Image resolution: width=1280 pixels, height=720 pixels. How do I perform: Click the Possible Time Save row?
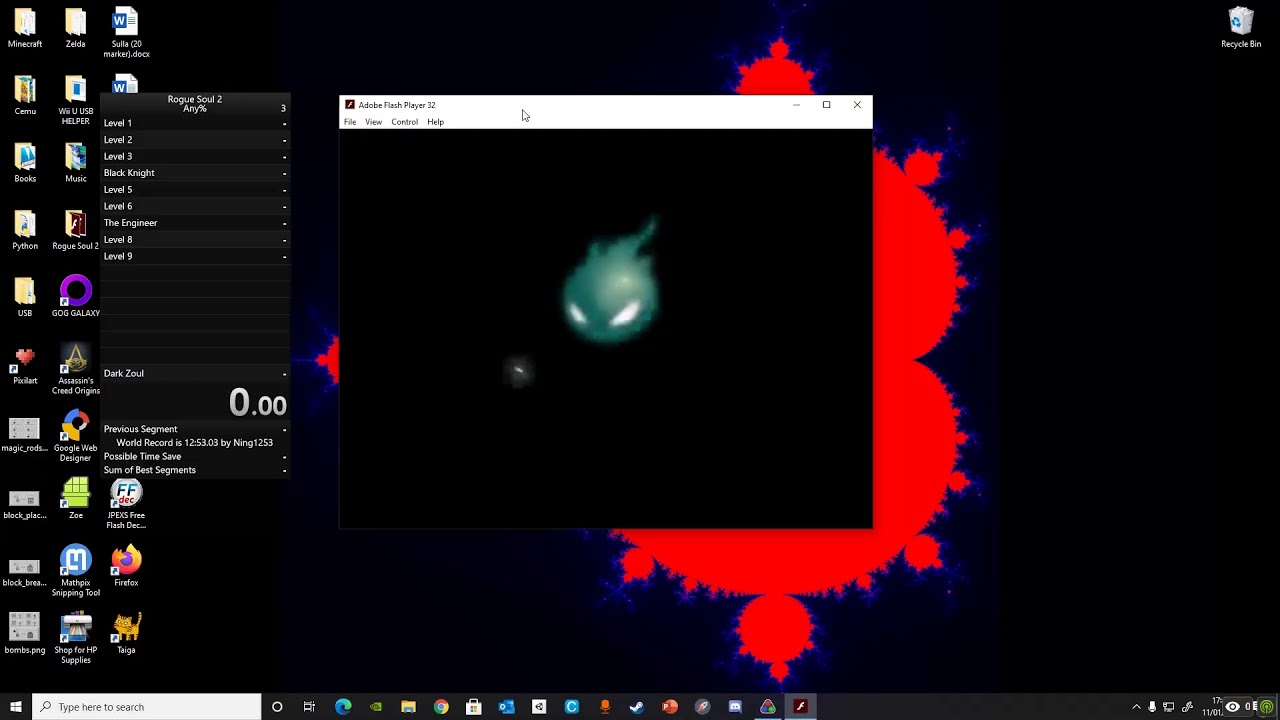[195, 457]
